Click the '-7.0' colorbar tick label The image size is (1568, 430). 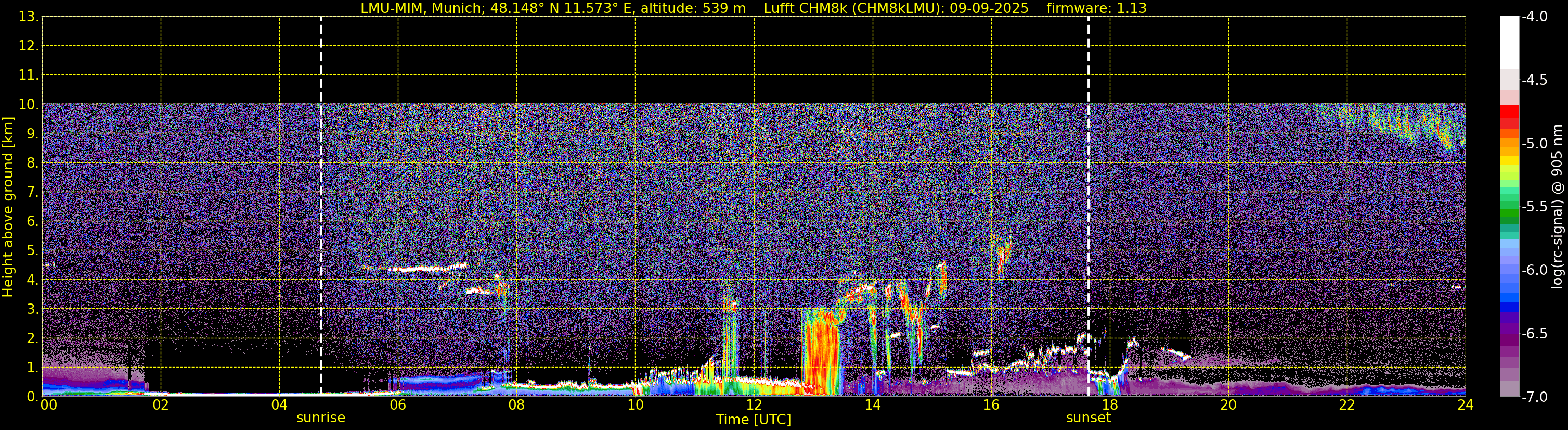click(1534, 397)
